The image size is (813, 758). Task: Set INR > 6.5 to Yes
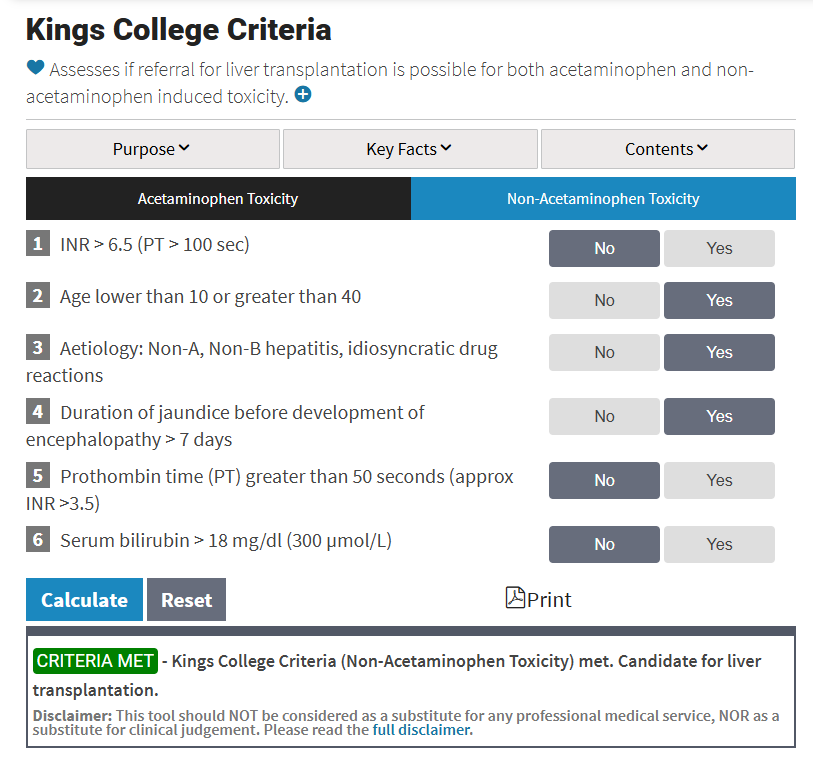(x=719, y=248)
